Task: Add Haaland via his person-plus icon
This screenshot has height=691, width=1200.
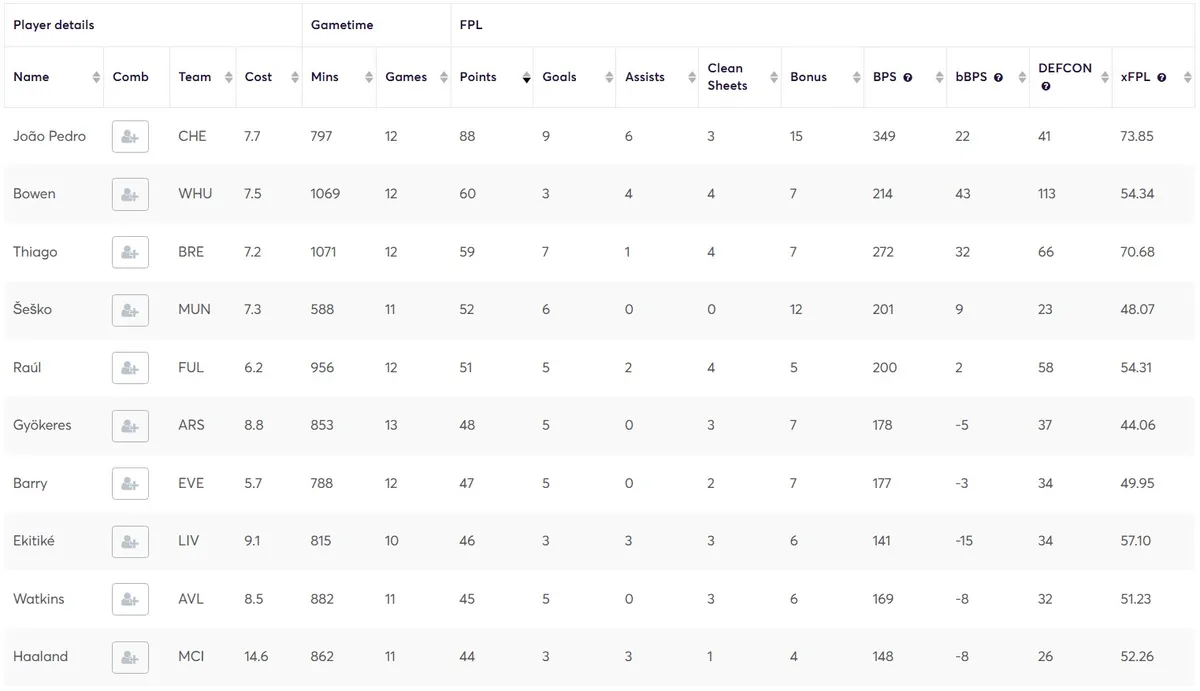Action: tap(130, 657)
